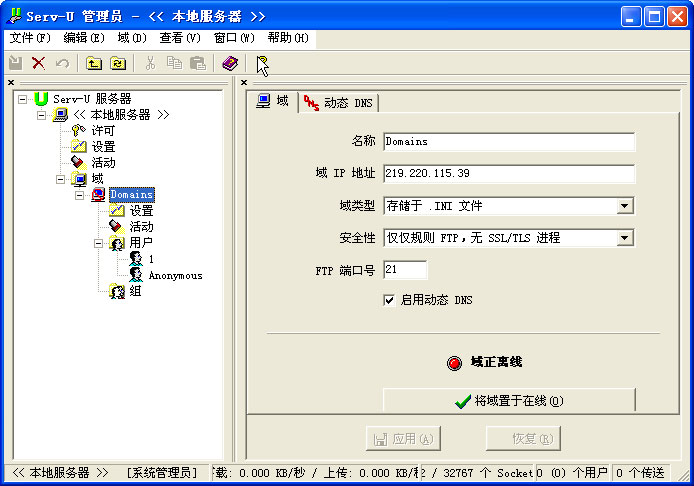Click the save toolbar icon
Screen dimensions: 694x486
(x=16, y=63)
